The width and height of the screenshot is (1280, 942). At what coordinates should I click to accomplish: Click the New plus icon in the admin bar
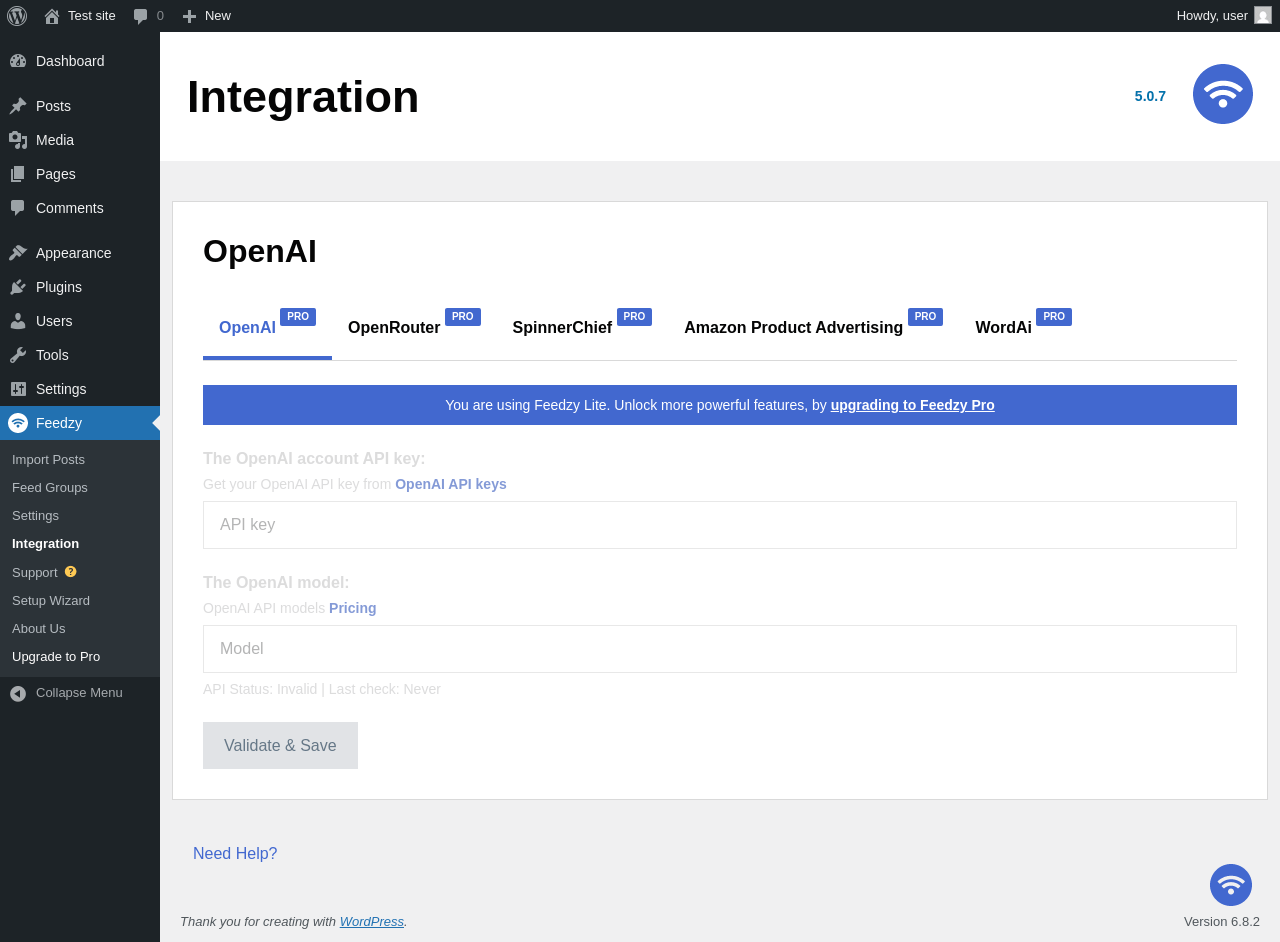pyautogui.click(x=189, y=16)
